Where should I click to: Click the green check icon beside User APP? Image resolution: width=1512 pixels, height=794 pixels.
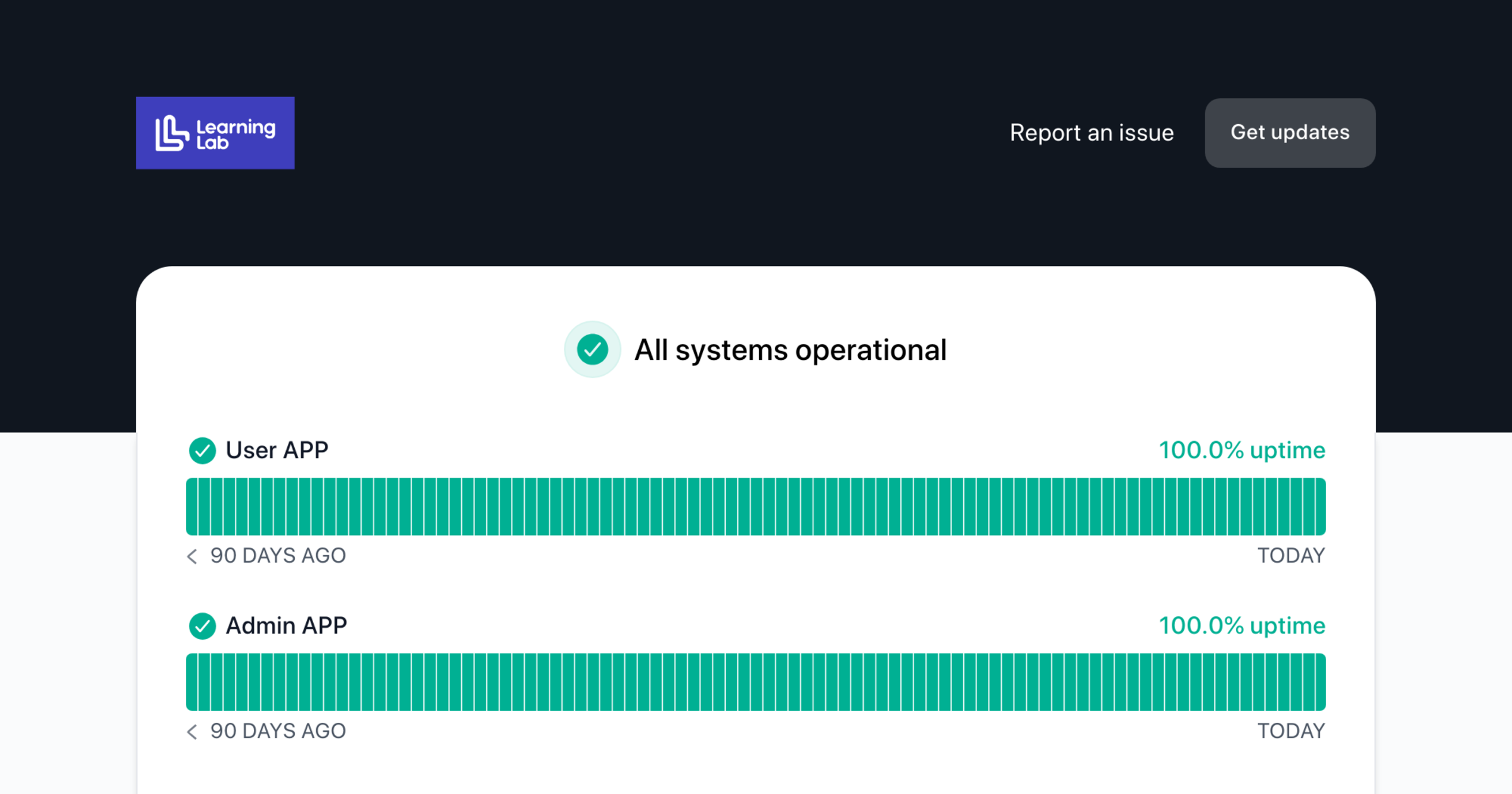[x=202, y=451]
